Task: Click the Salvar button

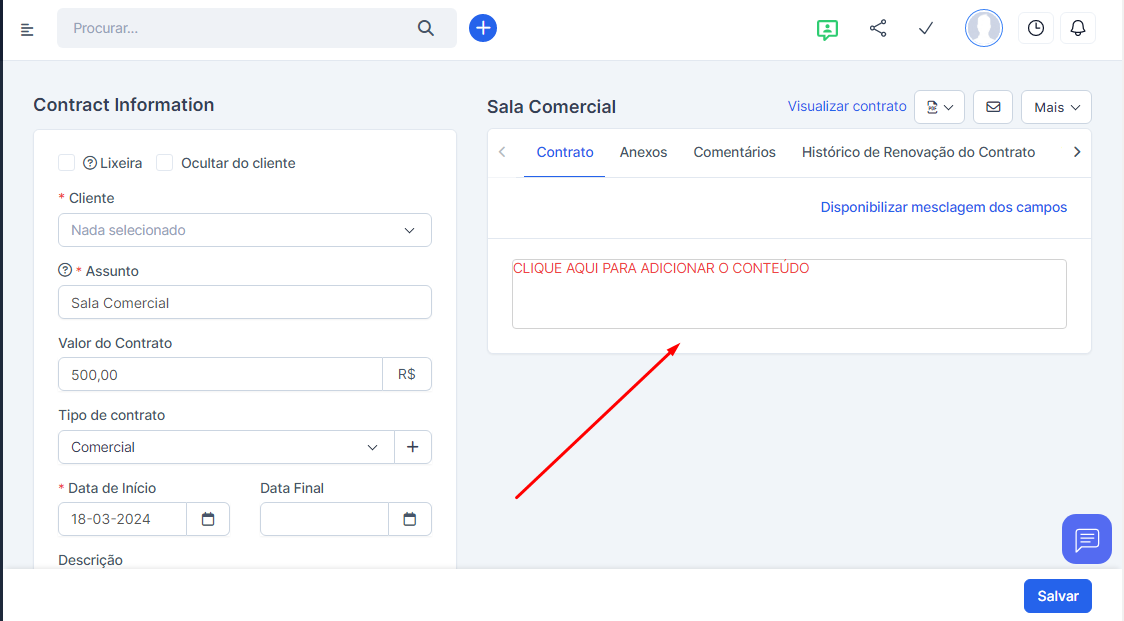Action: point(1057,596)
